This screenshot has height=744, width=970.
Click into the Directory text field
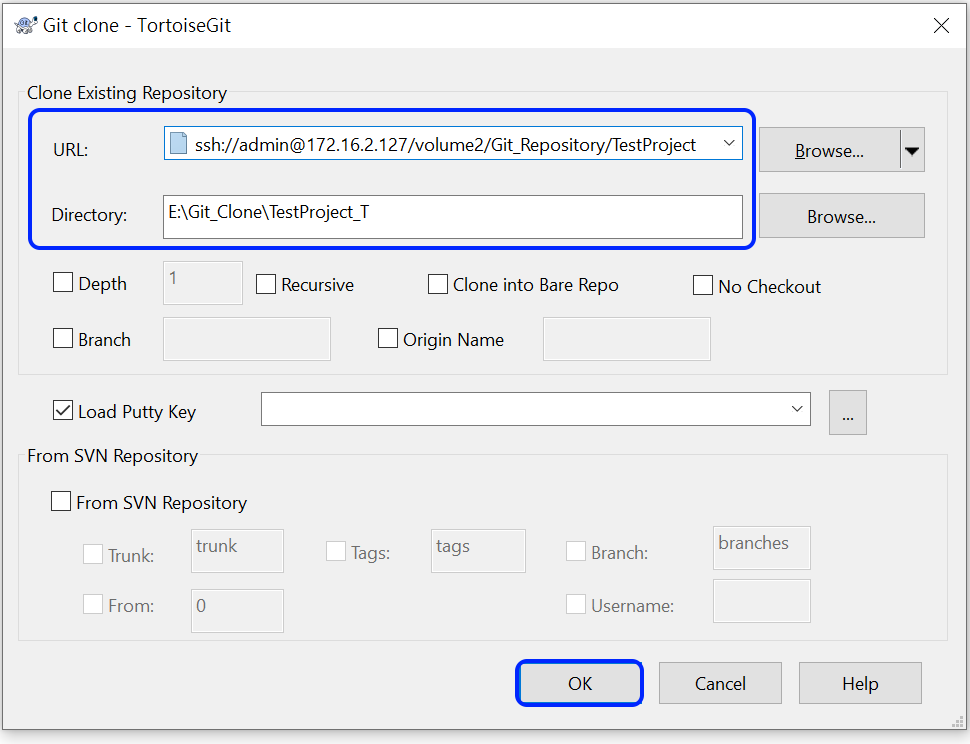(453, 216)
